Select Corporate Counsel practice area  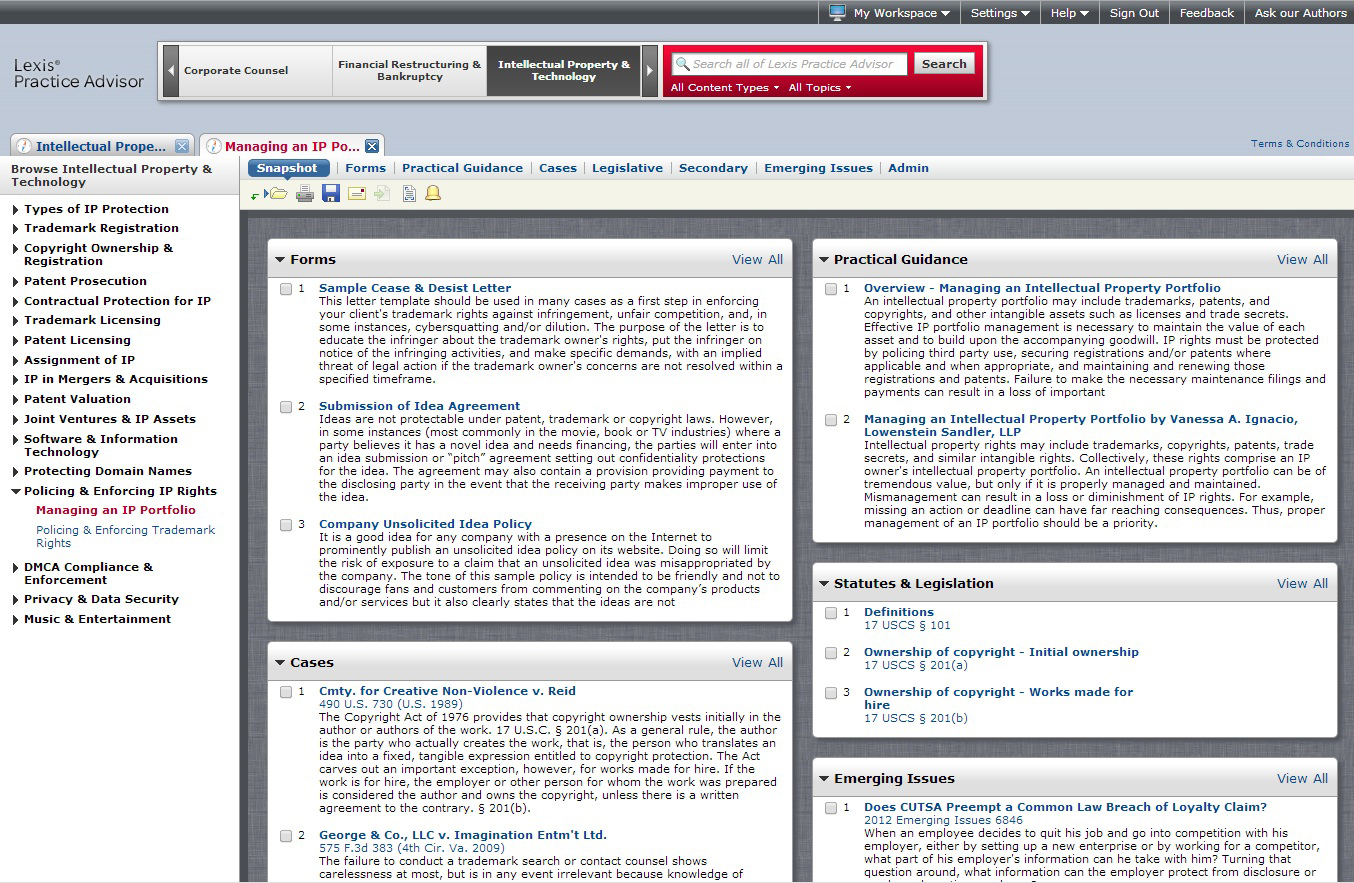tap(256, 71)
